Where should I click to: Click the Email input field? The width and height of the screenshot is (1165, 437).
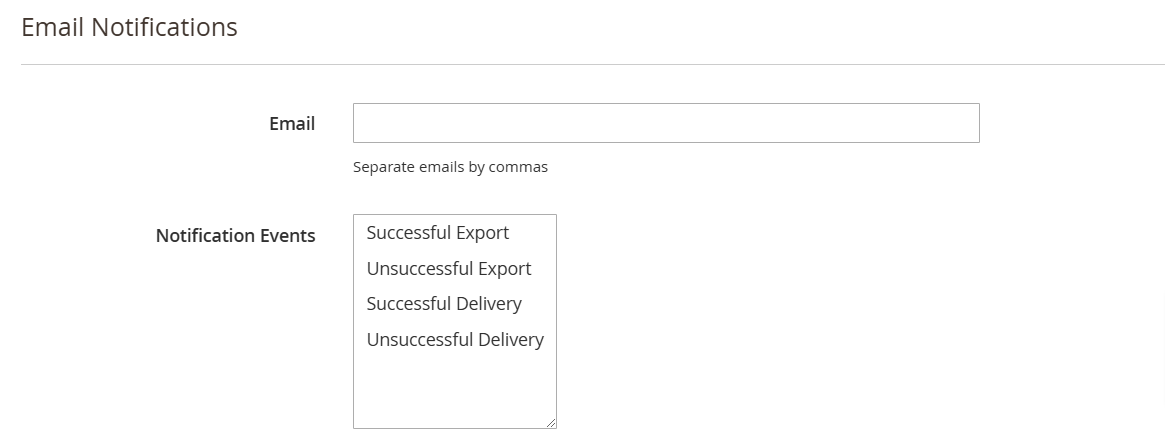[x=666, y=123]
